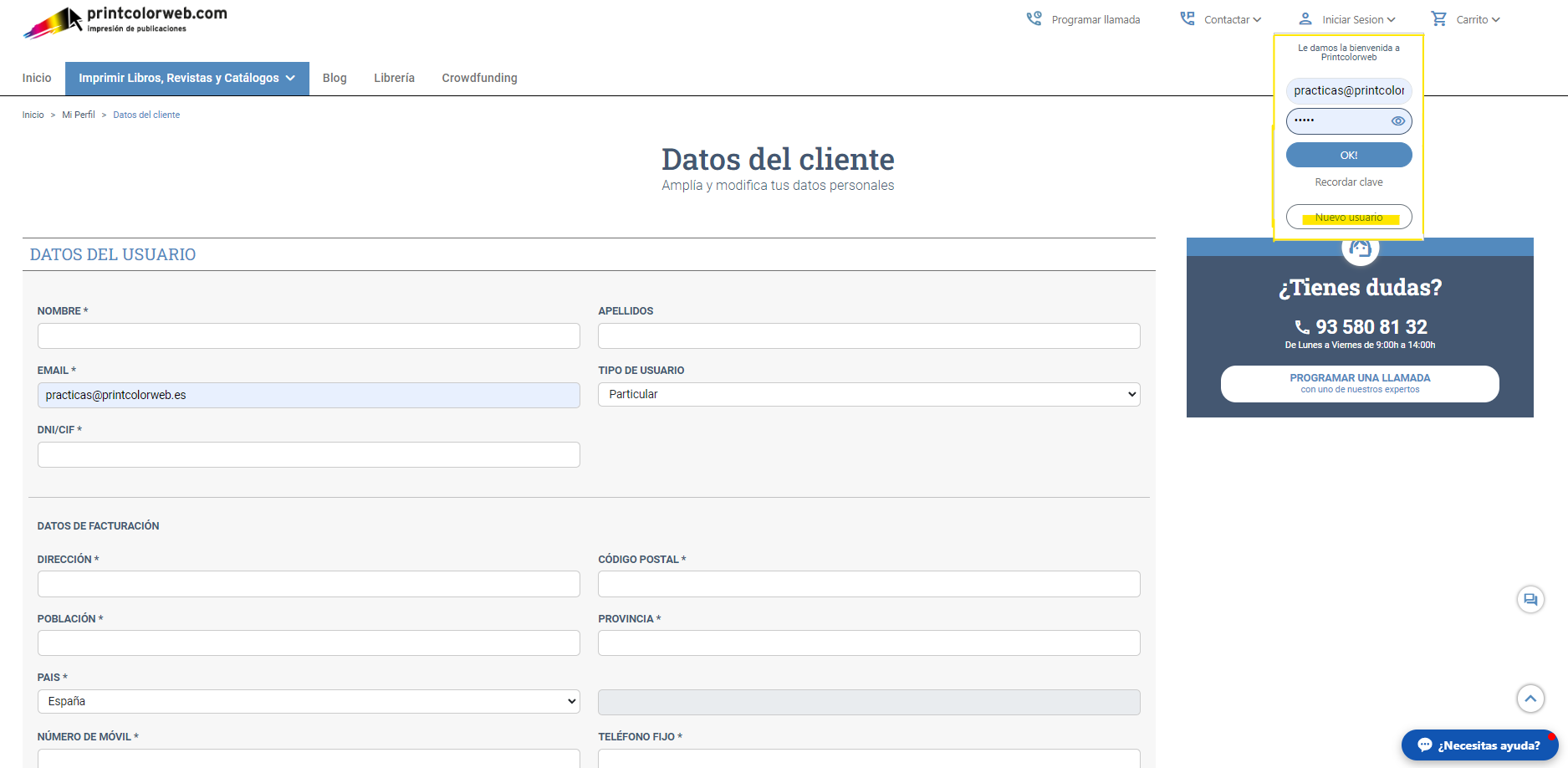The height and width of the screenshot is (768, 1568).
Task: Click the Apellidos input field
Action: [x=869, y=335]
